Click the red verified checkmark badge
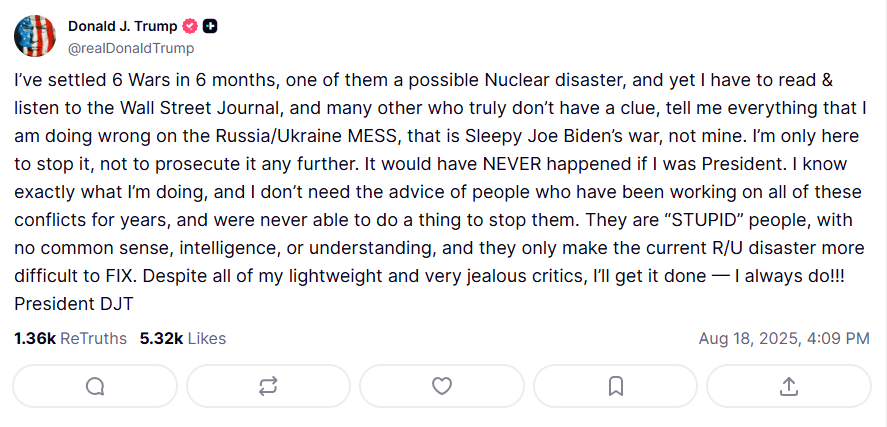 [190, 26]
